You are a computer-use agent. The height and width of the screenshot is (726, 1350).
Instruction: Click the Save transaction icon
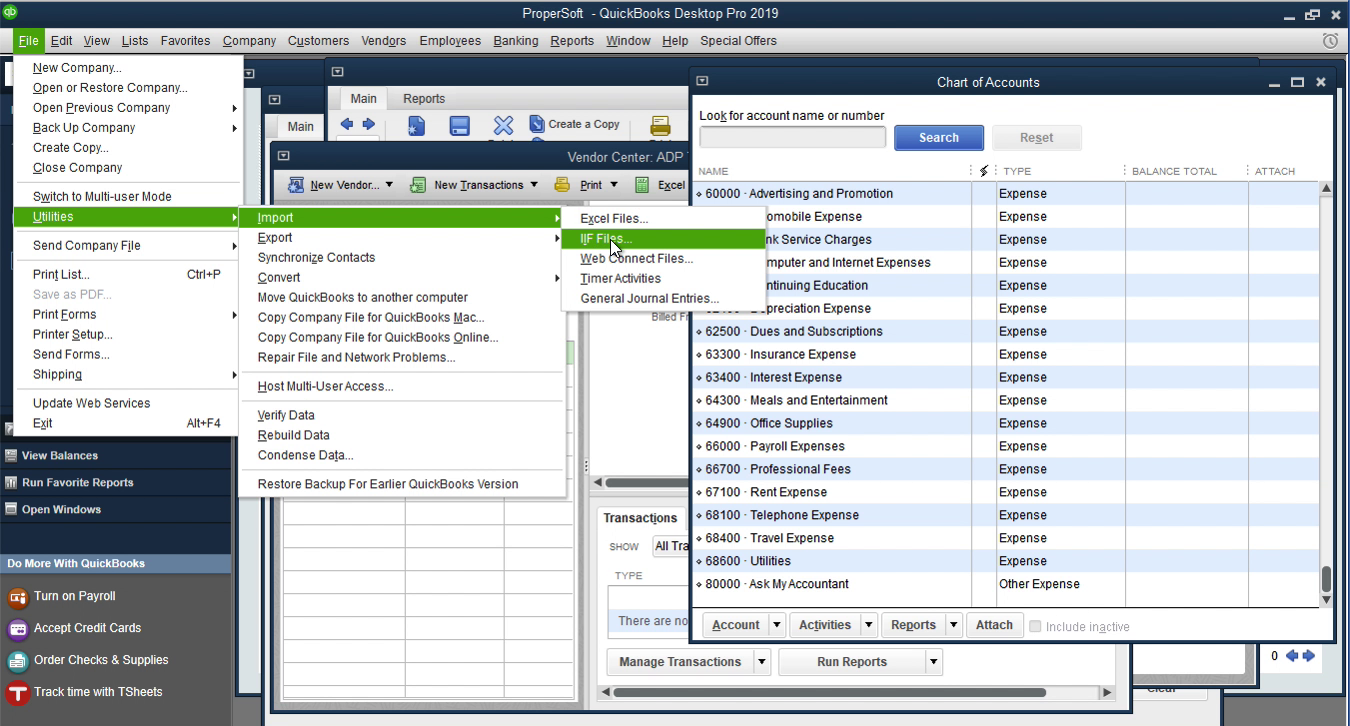pos(459,124)
